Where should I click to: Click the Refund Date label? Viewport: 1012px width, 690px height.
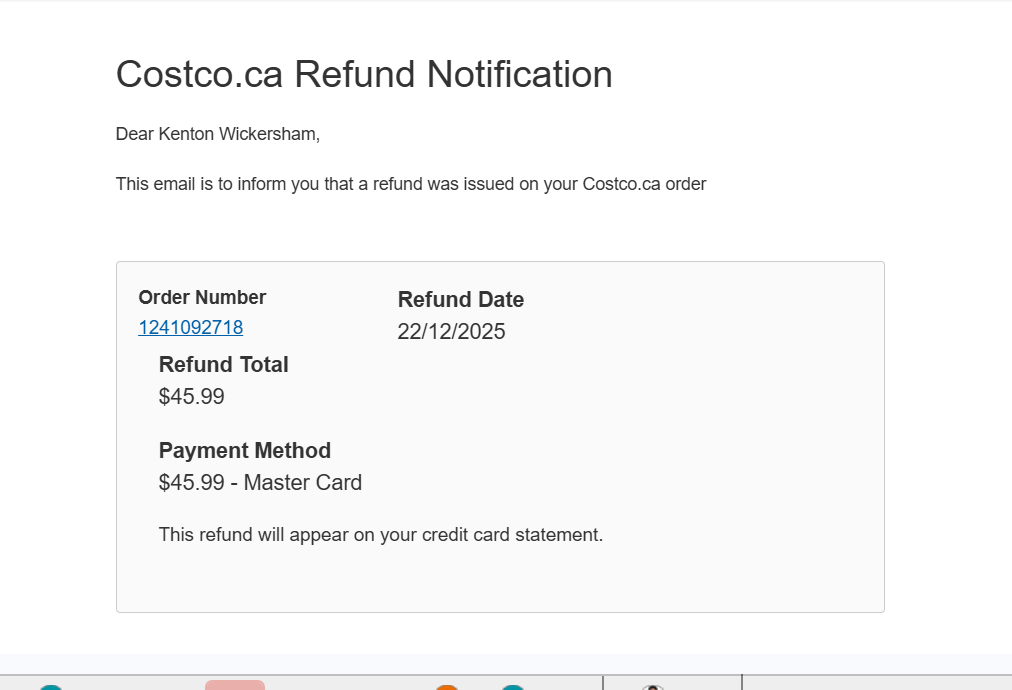[461, 300]
